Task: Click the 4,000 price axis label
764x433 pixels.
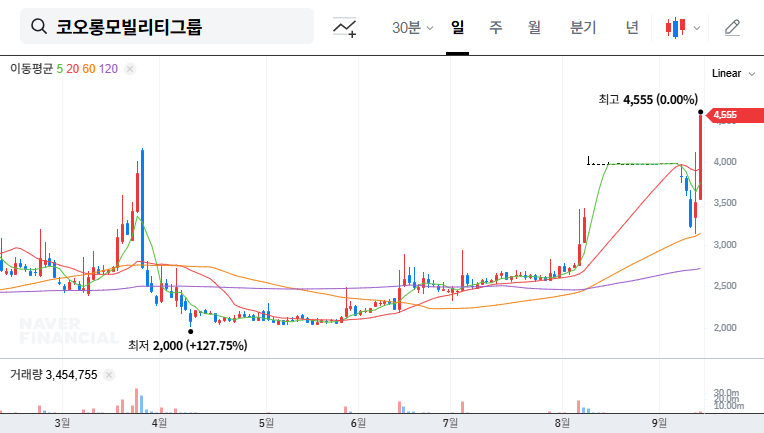Action: tap(725, 162)
